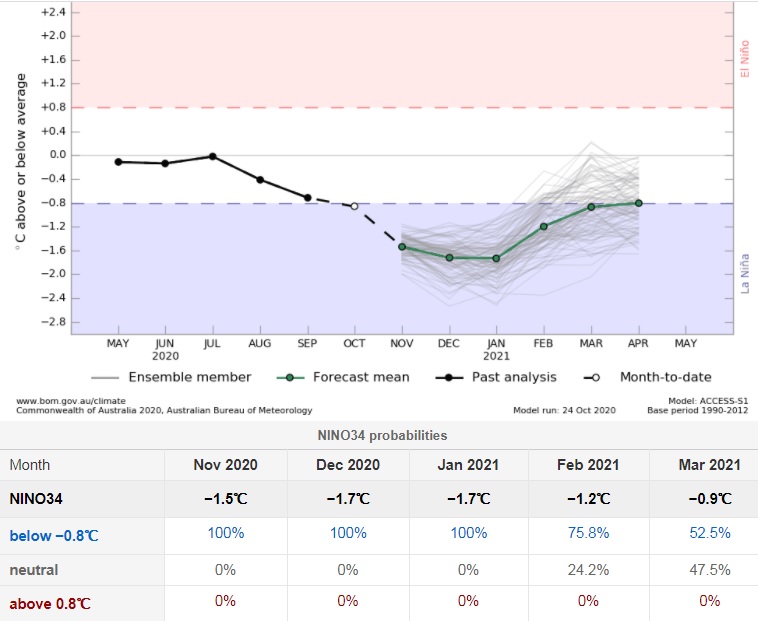Click the November forecast mean data point
The height and width of the screenshot is (621, 758).
402,246
